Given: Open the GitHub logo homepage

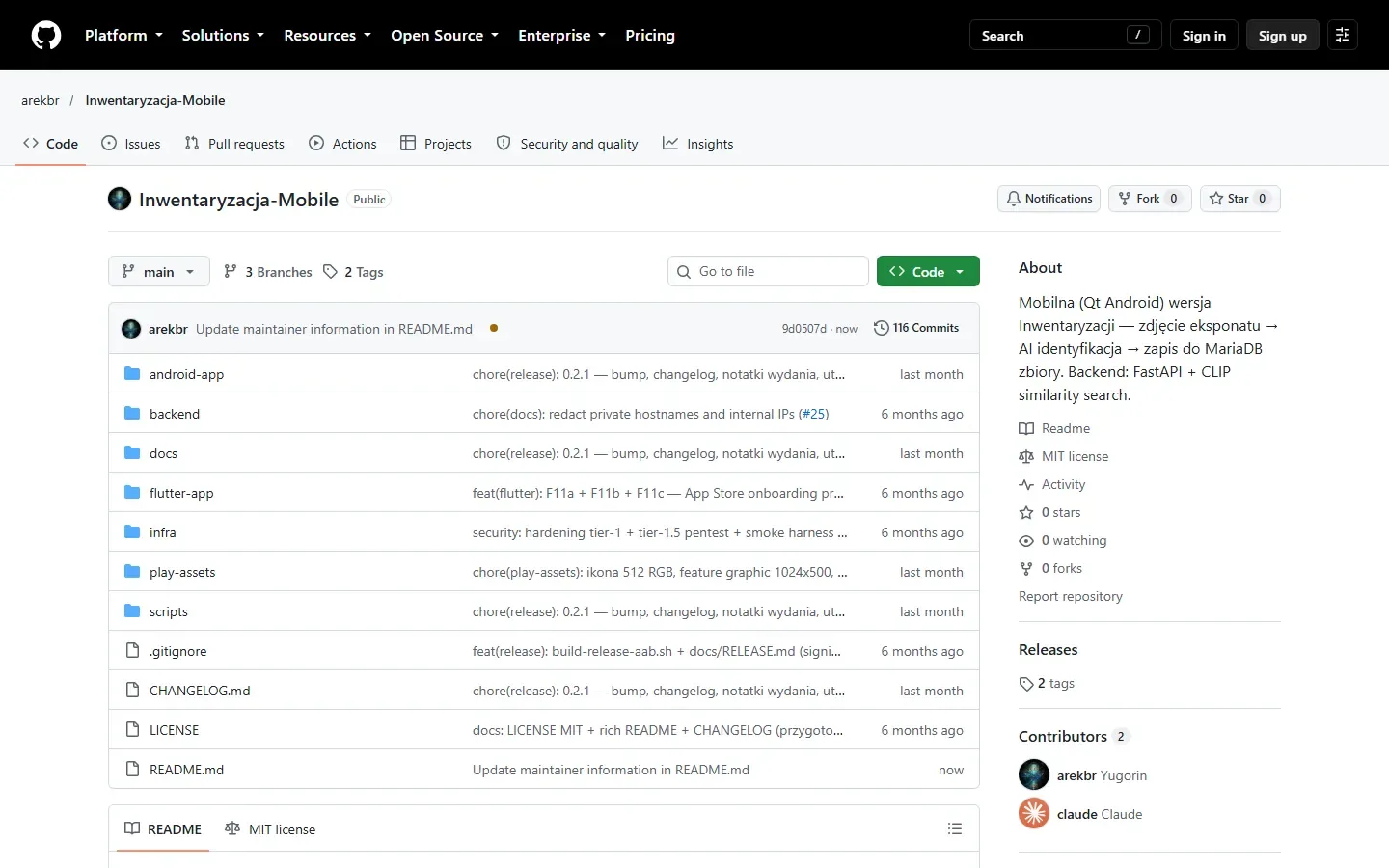Looking at the screenshot, I should click(46, 35).
